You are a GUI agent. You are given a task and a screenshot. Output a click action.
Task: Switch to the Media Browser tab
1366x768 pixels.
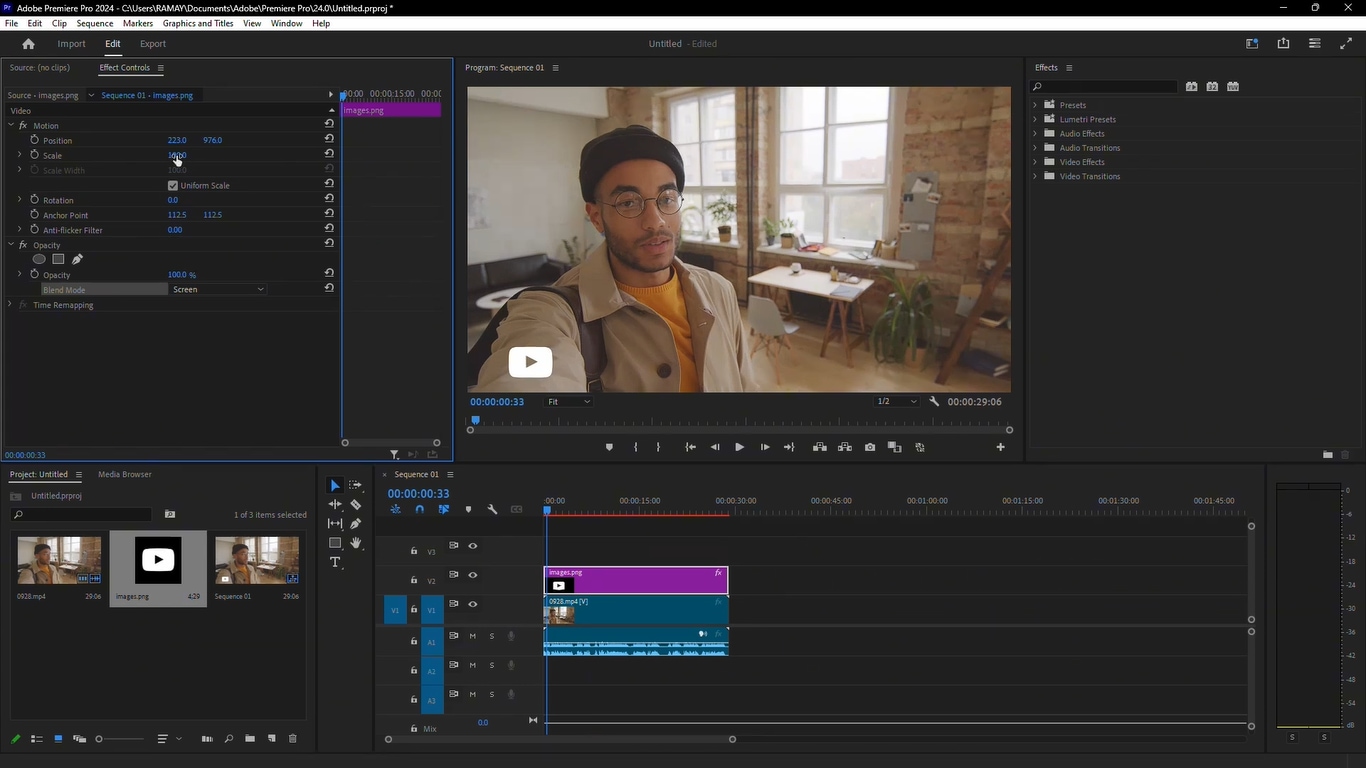124,474
